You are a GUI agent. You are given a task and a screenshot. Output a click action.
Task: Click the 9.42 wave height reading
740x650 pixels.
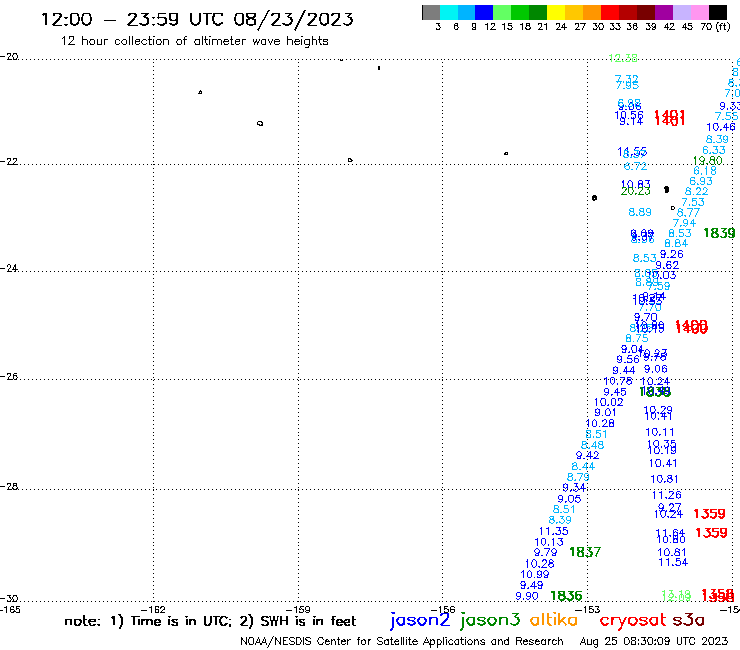point(588,456)
